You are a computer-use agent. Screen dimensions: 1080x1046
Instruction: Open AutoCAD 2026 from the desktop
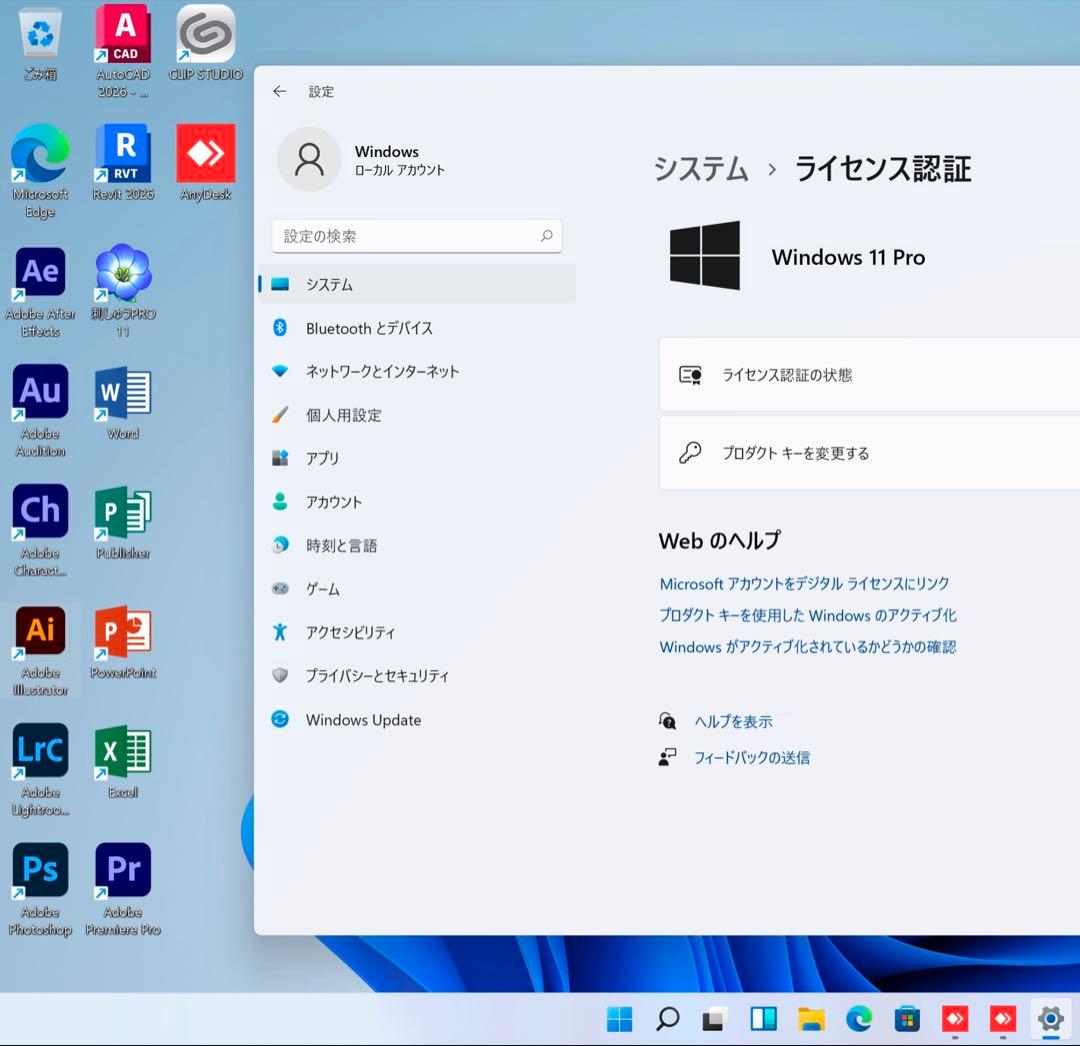coord(122,32)
